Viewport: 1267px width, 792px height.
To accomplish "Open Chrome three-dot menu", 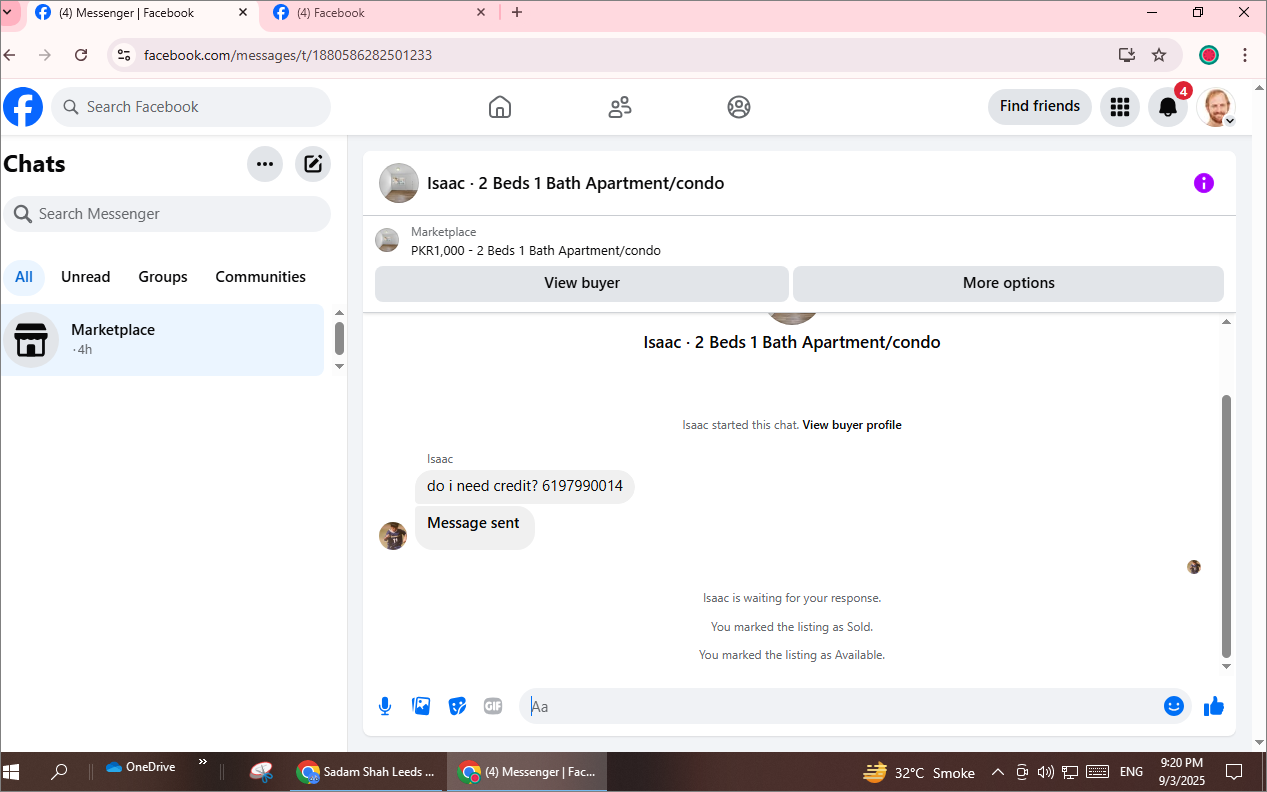I will coord(1245,55).
